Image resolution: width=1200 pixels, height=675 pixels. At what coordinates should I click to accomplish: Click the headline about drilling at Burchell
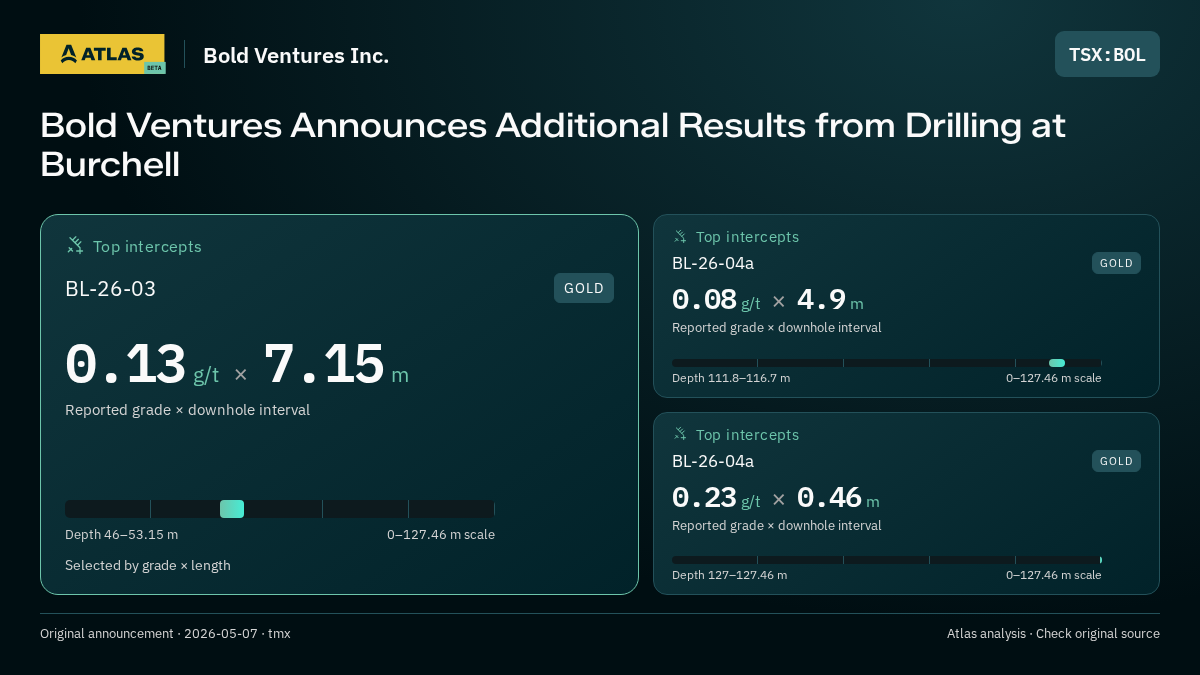(553, 145)
